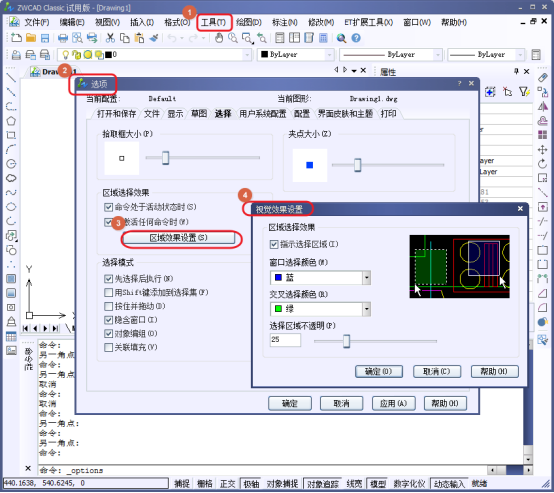Enable '按住并拖动(D)' checkbox
The height and width of the screenshot is (493, 554).
(108, 306)
